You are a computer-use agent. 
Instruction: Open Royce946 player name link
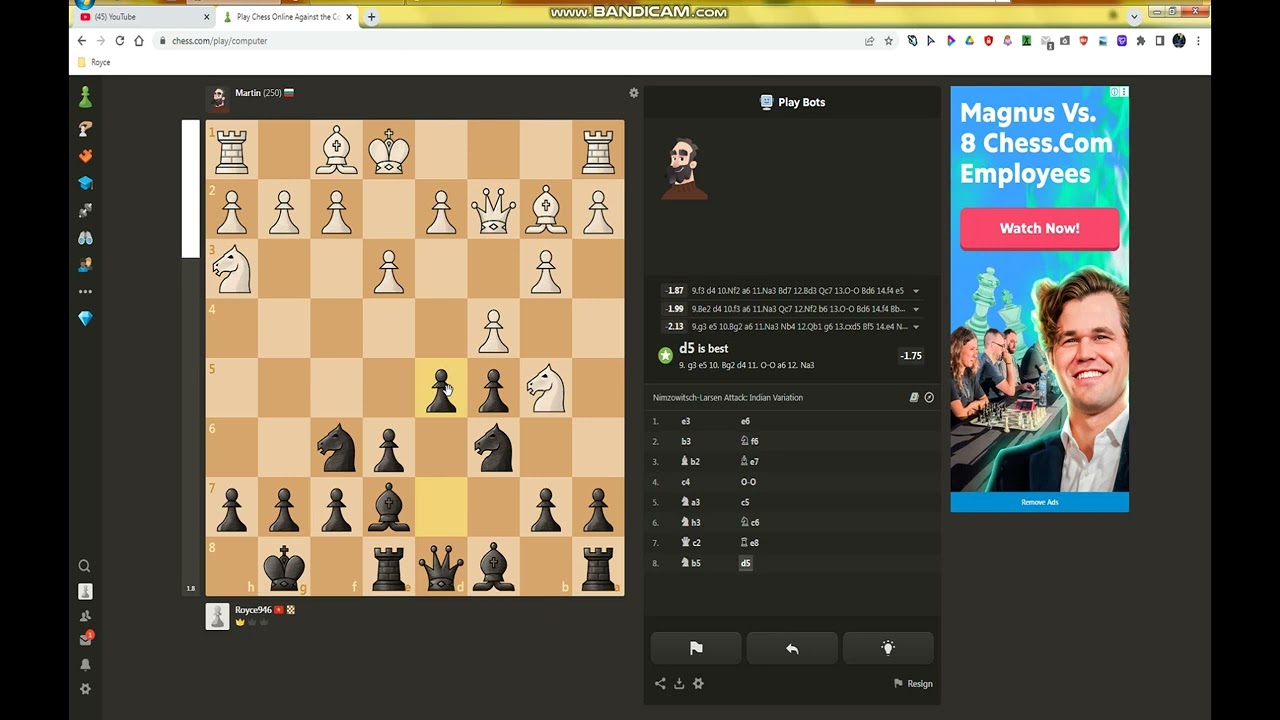point(253,610)
